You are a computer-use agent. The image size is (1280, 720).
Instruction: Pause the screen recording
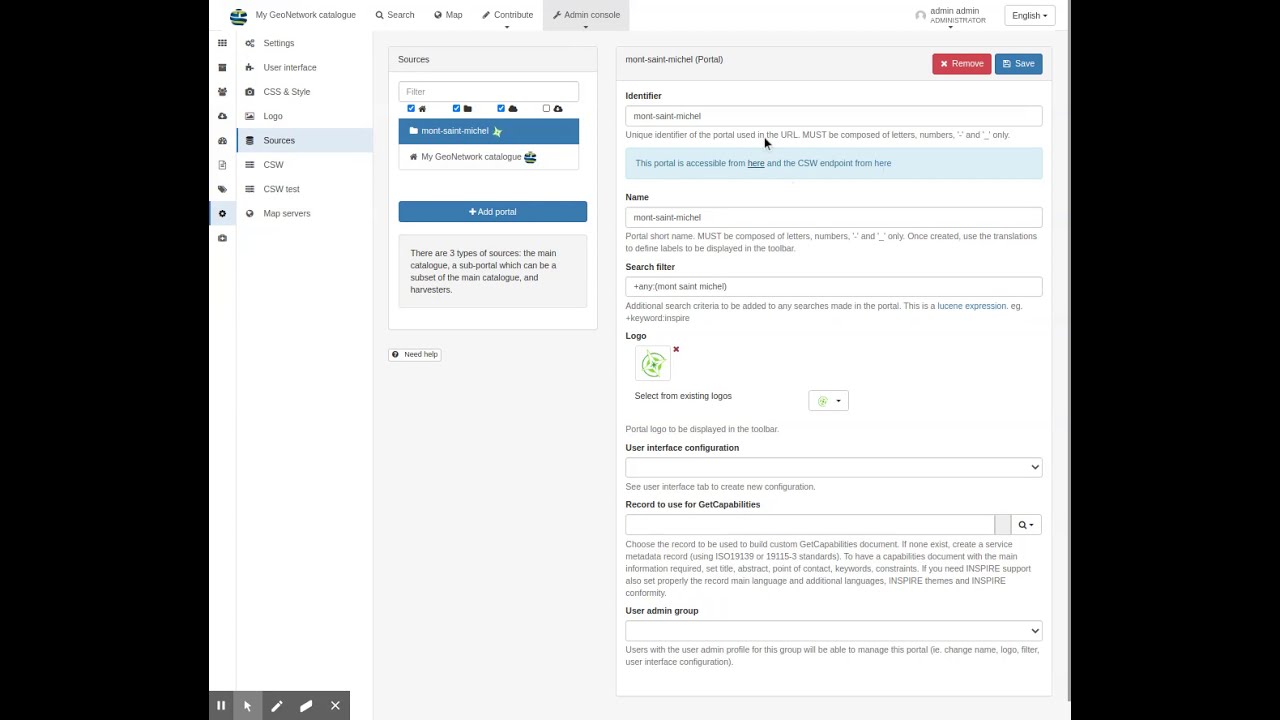(x=221, y=705)
